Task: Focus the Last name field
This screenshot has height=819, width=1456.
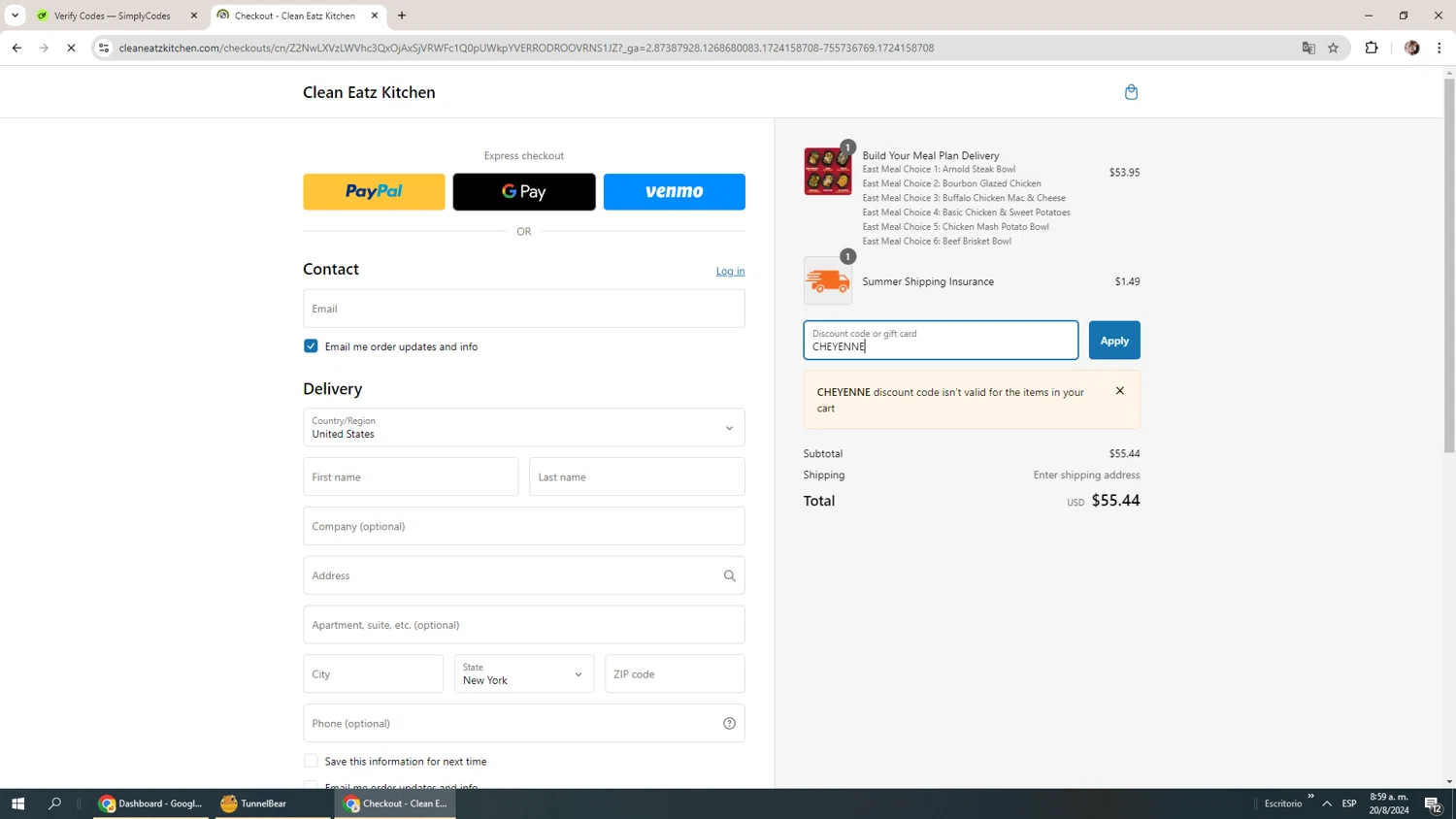Action: pyautogui.click(x=637, y=476)
